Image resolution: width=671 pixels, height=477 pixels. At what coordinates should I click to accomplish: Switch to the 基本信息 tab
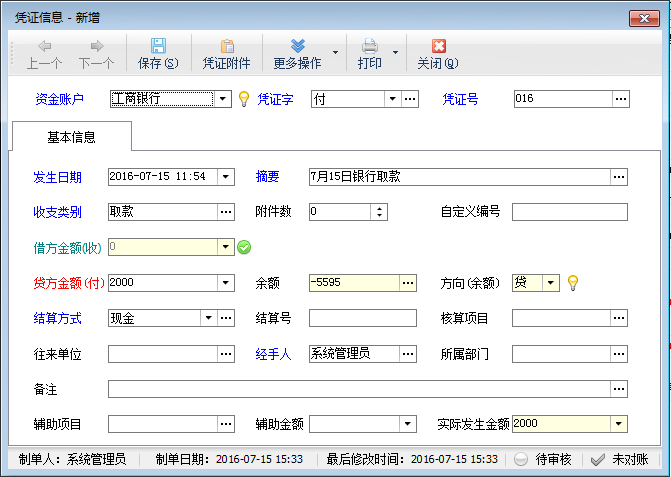coord(71,136)
